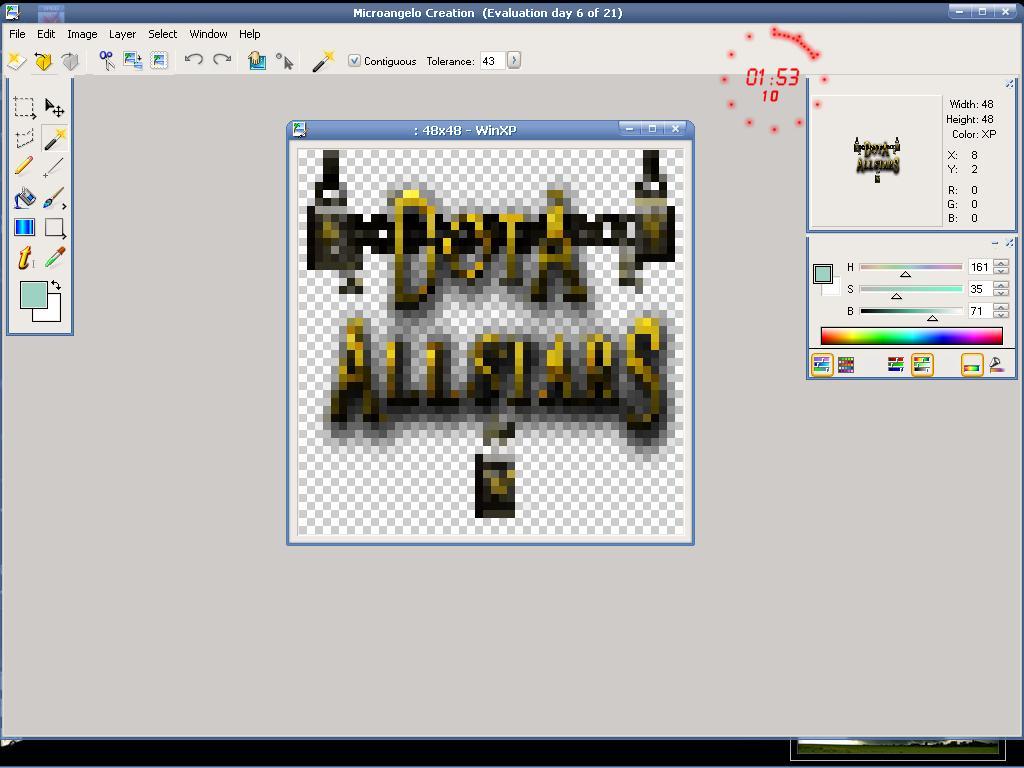Click the foreground swatch in the color panel
The height and width of the screenshot is (768, 1024).
point(822,274)
